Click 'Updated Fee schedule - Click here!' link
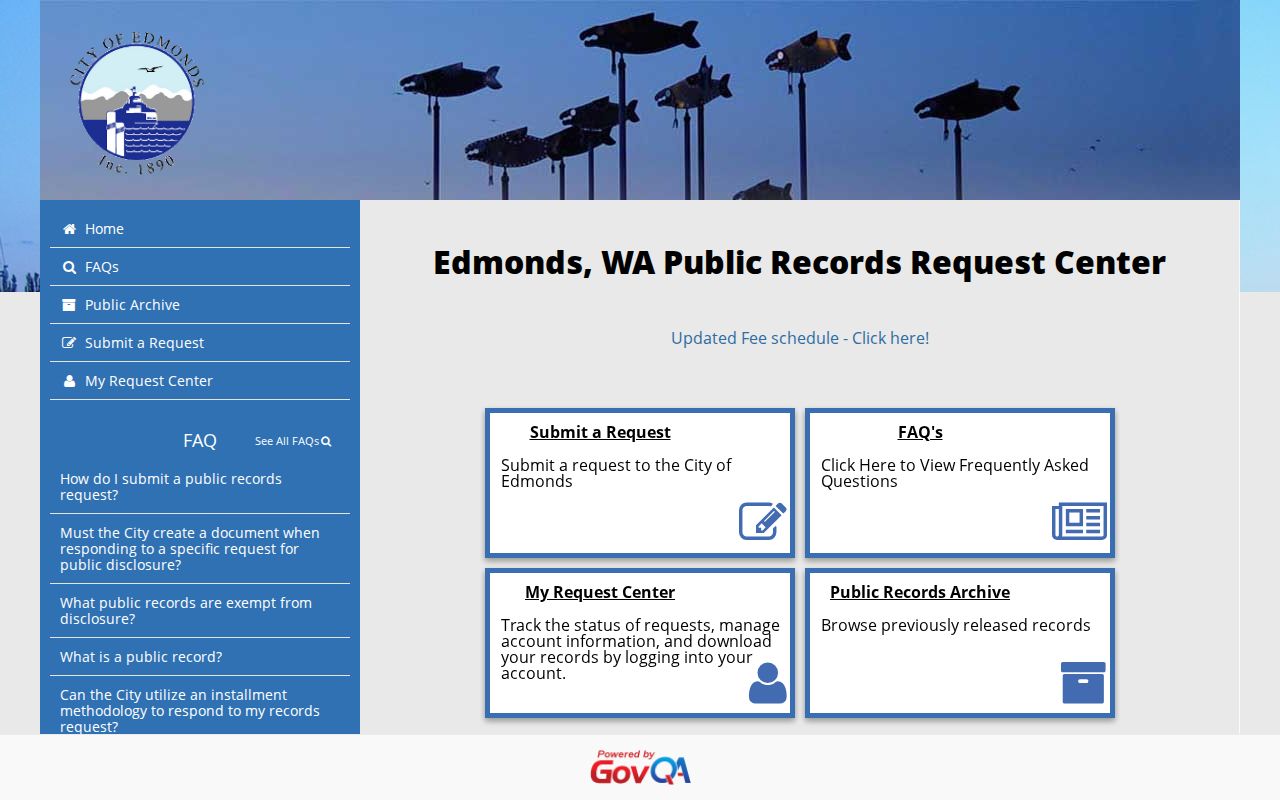1280x800 pixels. point(800,338)
